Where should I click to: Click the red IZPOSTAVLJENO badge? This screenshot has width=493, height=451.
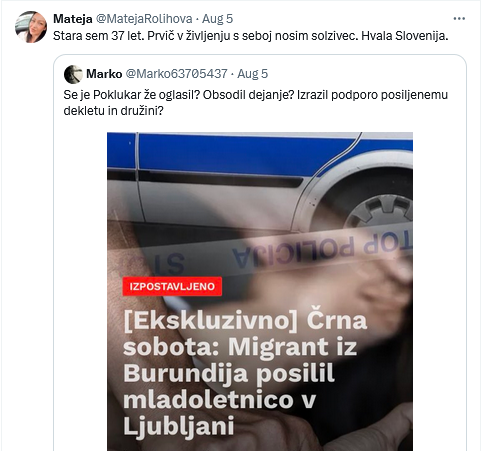[172, 286]
